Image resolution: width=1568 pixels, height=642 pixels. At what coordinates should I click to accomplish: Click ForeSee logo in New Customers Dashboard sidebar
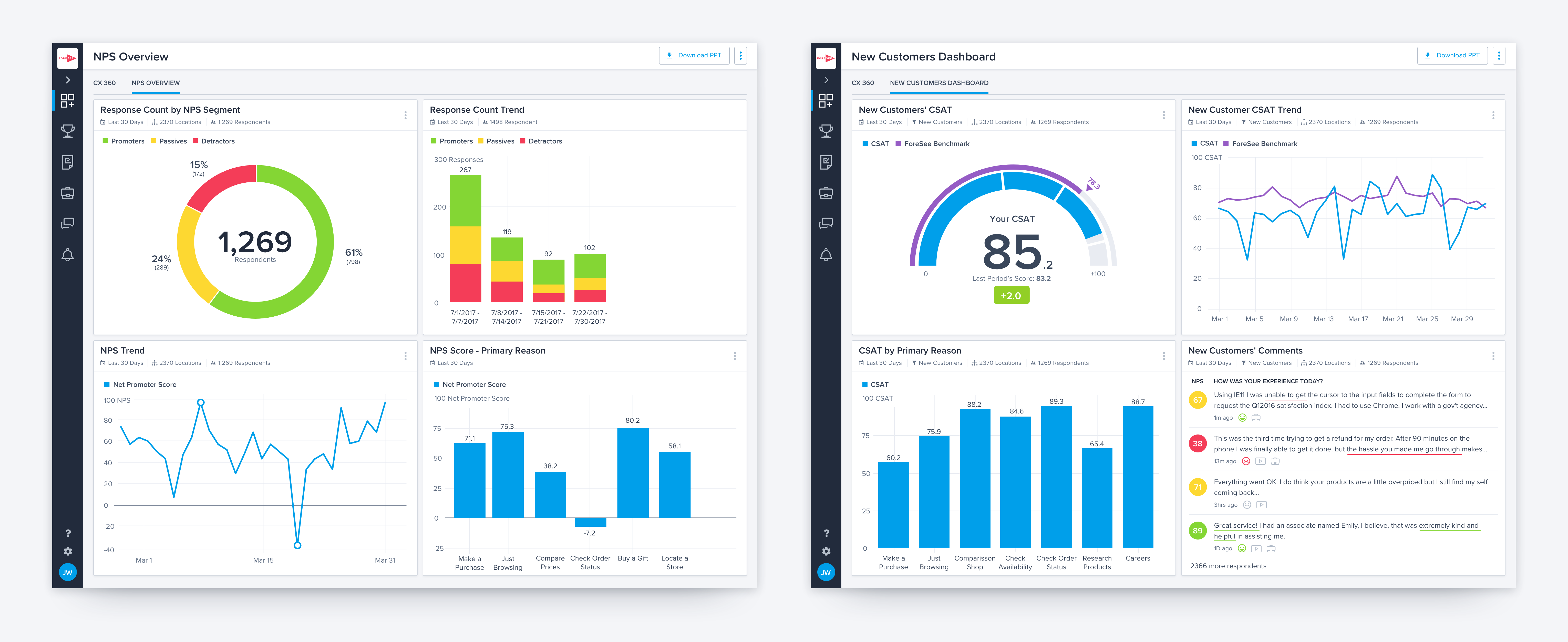tap(826, 58)
